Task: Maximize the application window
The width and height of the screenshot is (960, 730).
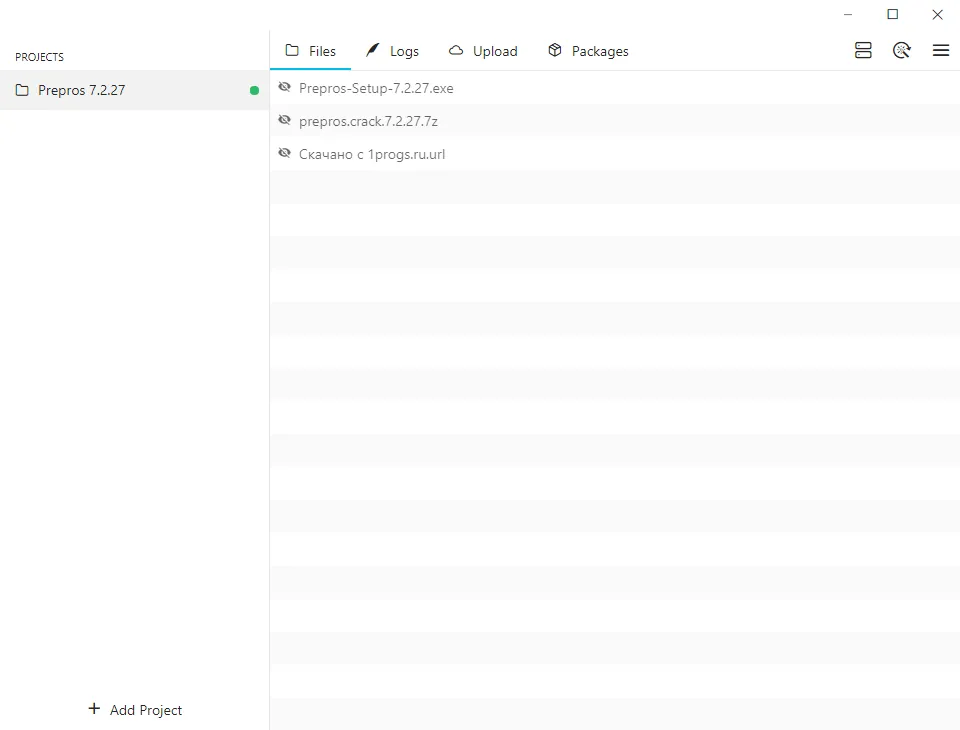Action: click(x=893, y=14)
